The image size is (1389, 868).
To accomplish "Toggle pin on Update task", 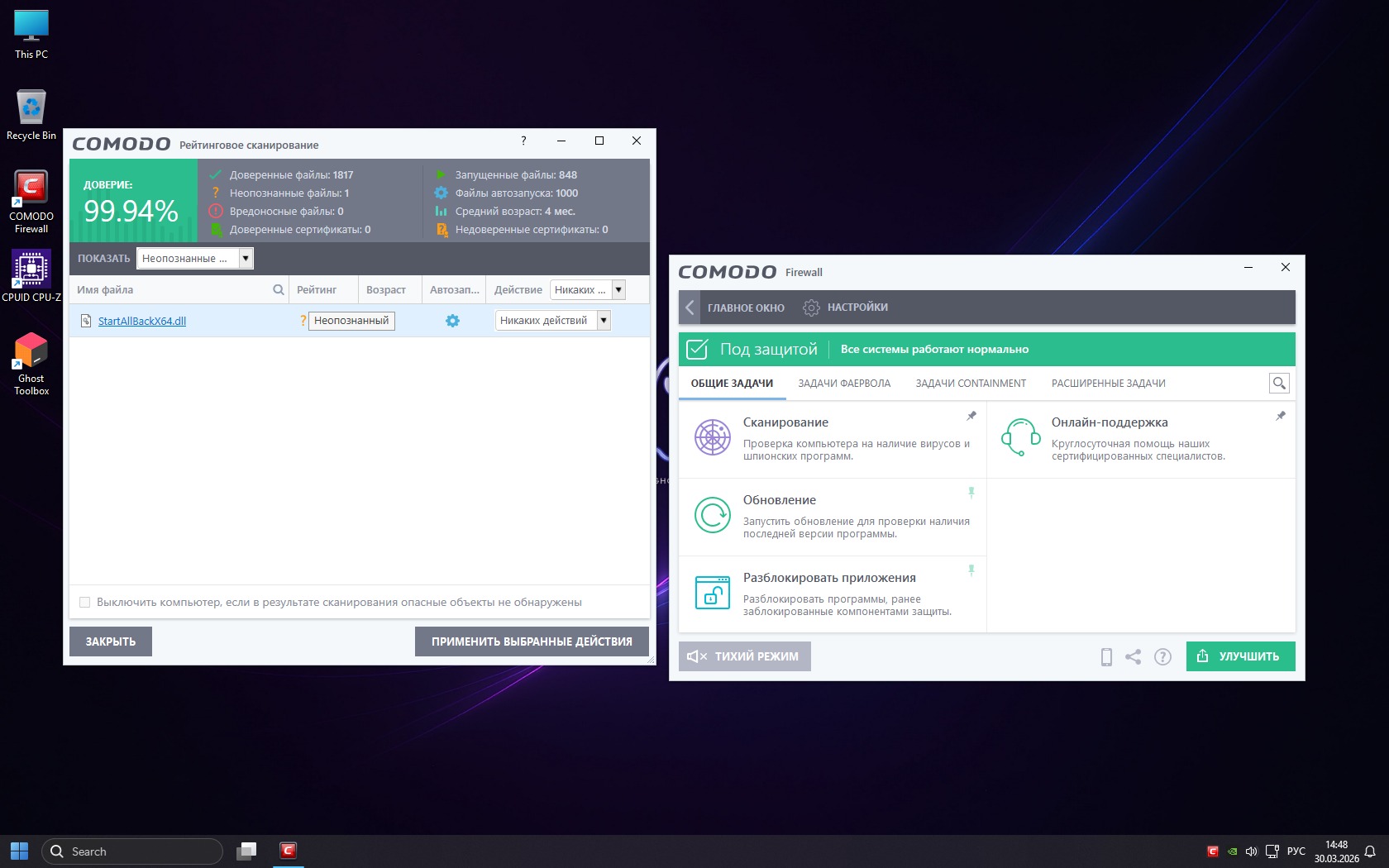I will pyautogui.click(x=971, y=493).
